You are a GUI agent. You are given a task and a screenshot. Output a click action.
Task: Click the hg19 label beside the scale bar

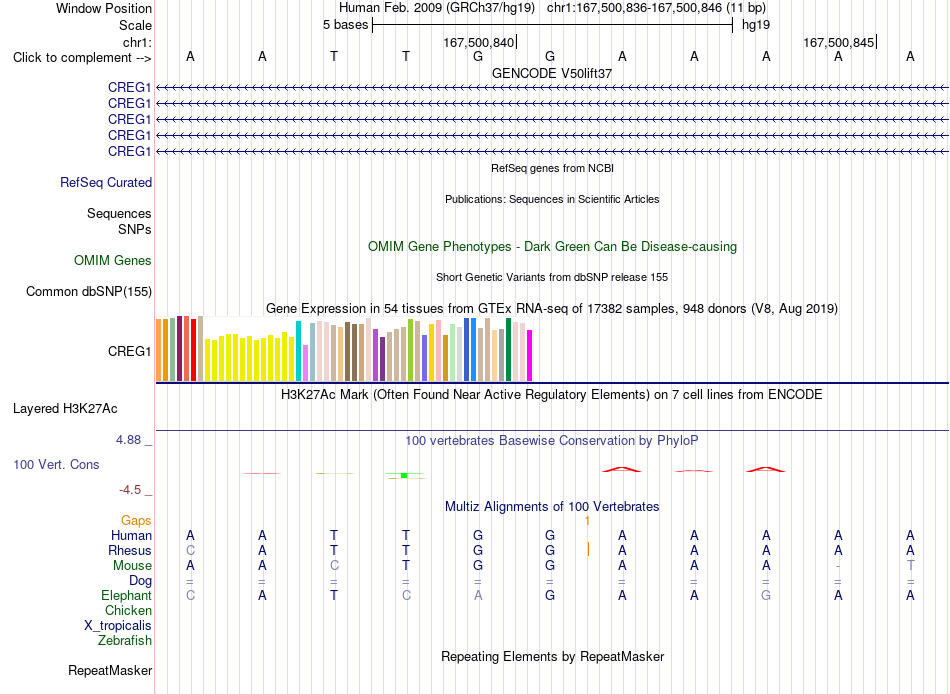click(x=756, y=25)
